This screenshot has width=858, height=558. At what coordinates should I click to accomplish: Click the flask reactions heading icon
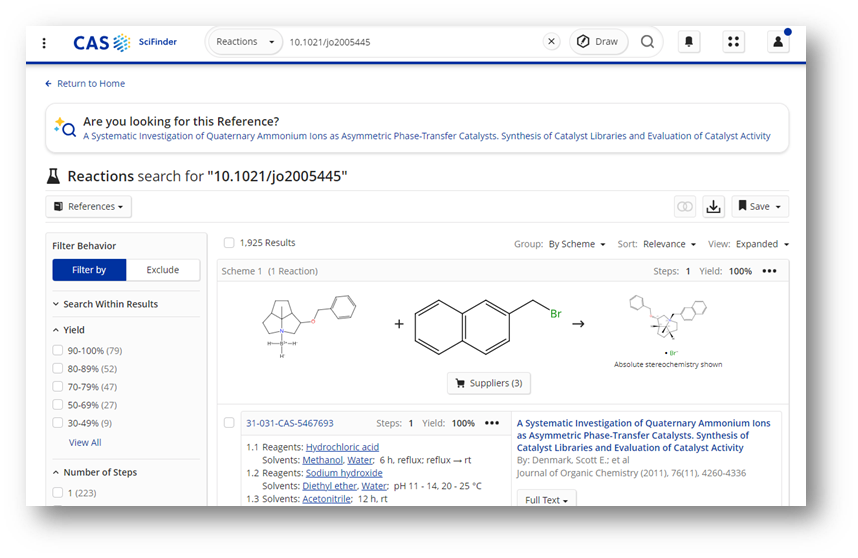[53, 176]
